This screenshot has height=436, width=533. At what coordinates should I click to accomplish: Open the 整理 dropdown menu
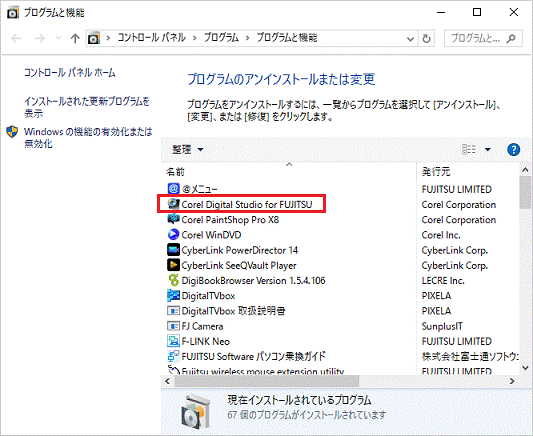pyautogui.click(x=188, y=150)
